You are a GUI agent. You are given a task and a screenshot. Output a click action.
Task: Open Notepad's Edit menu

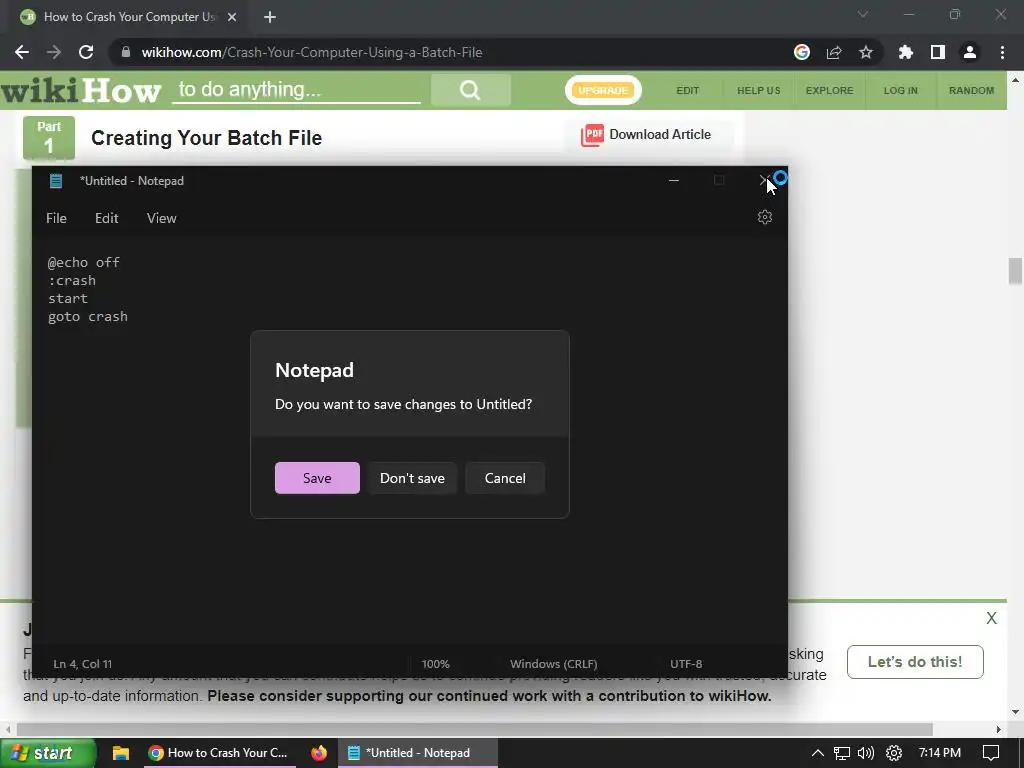(106, 218)
